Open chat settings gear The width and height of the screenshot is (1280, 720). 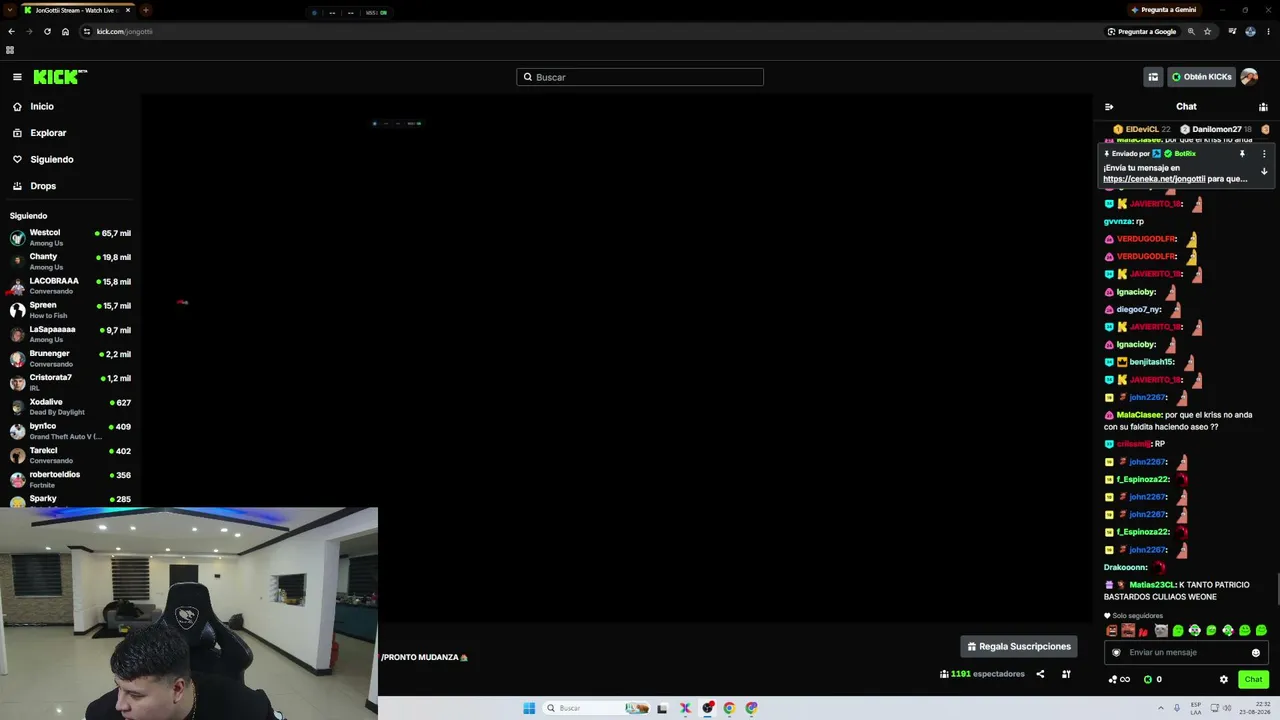(1223, 680)
